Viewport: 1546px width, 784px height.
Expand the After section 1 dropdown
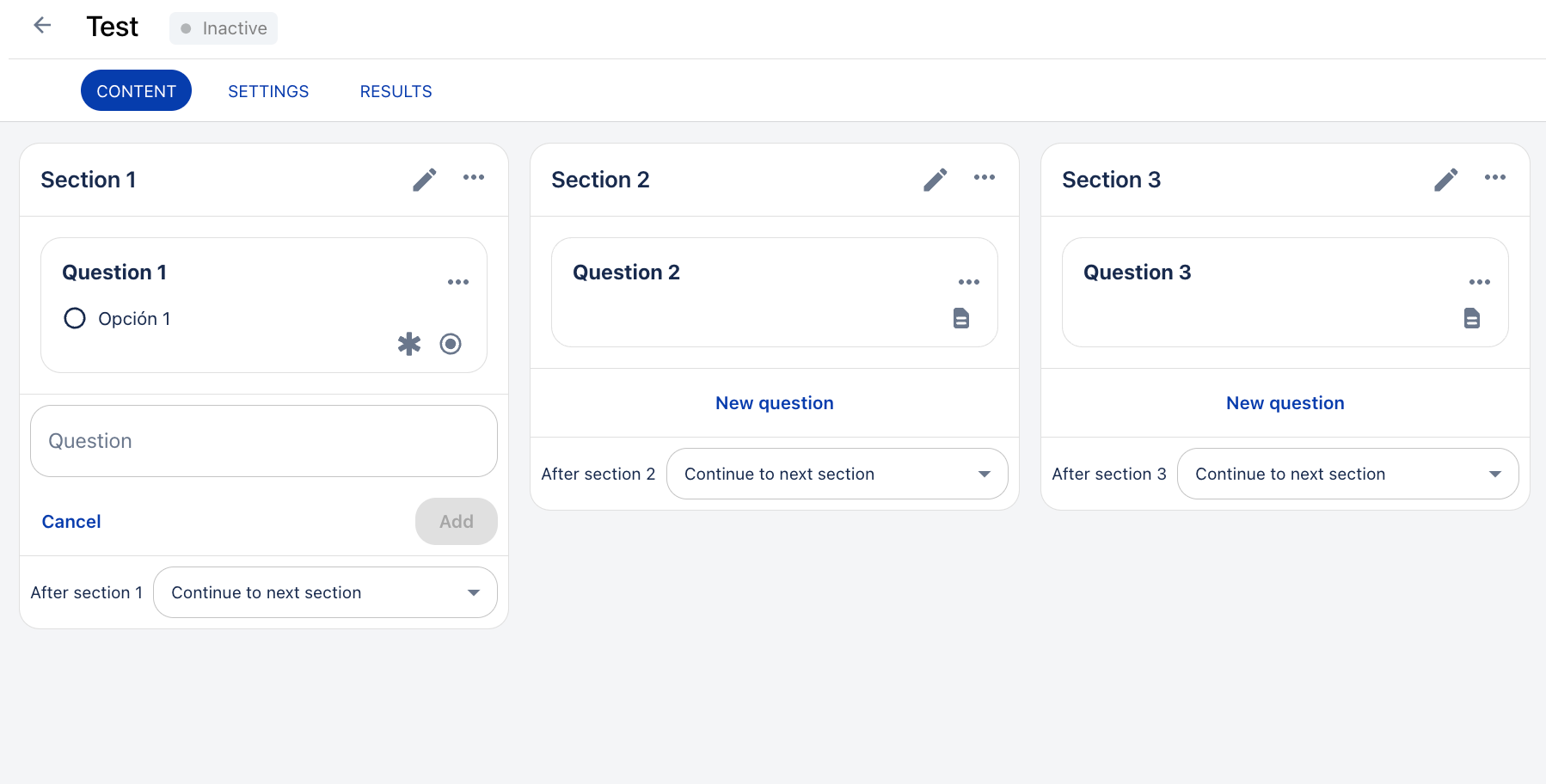coord(325,592)
